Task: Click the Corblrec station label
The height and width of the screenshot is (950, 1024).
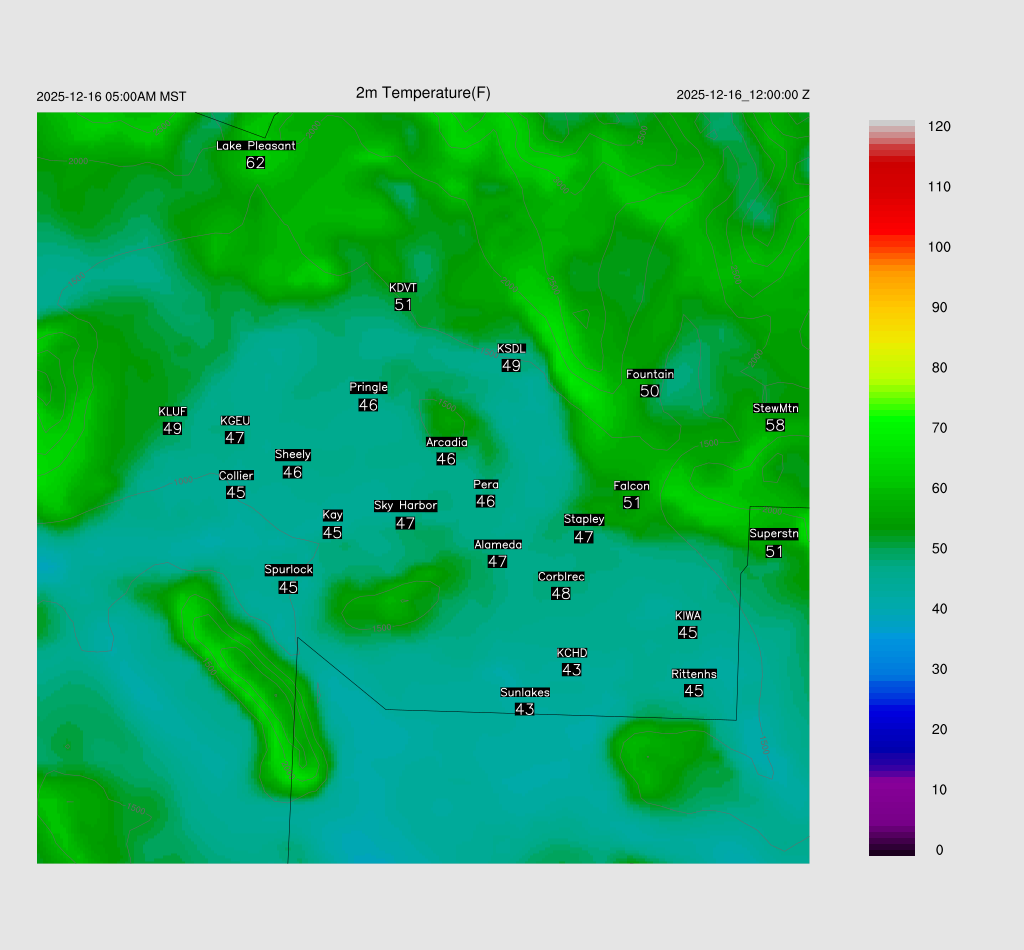Action: coord(561,577)
